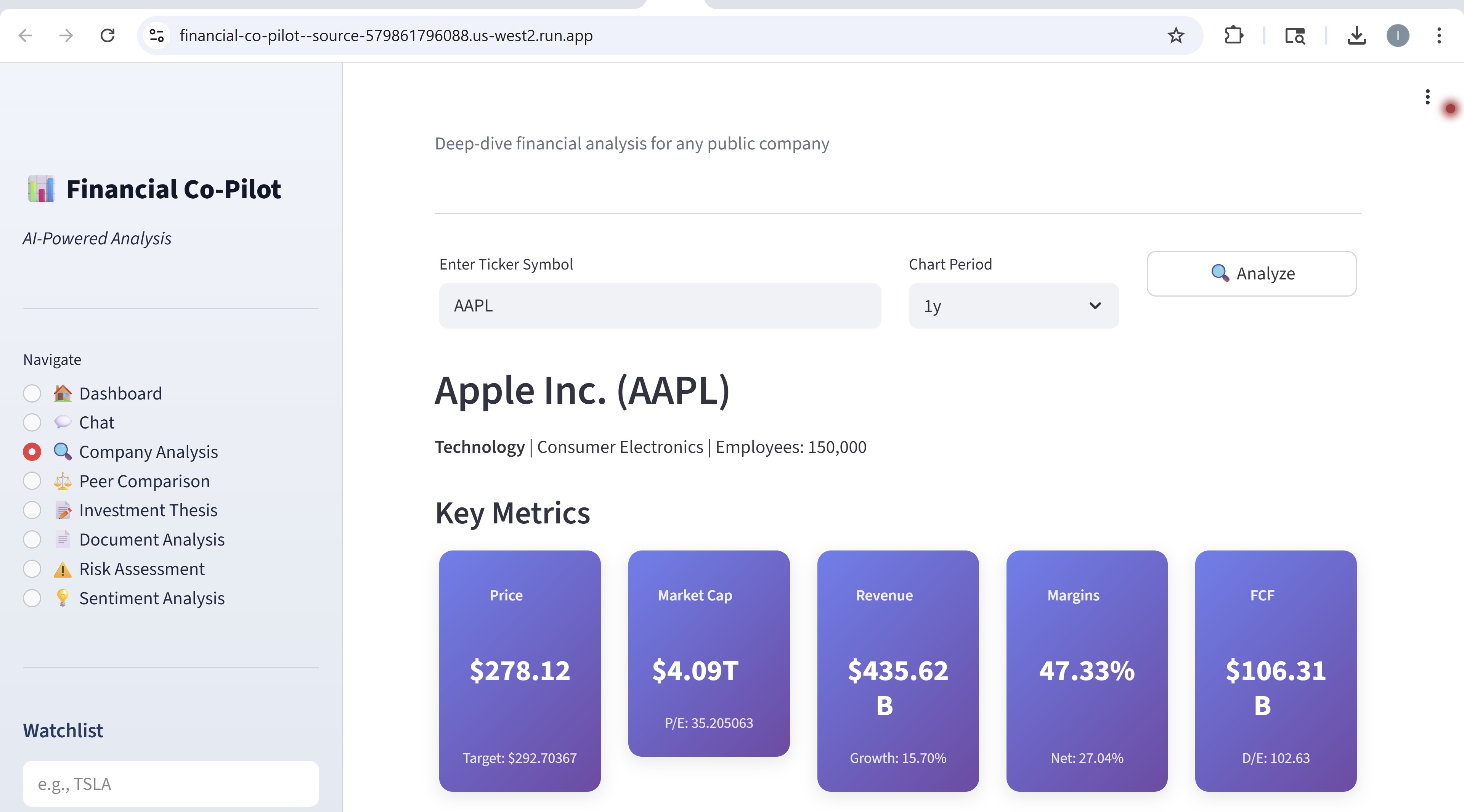The height and width of the screenshot is (812, 1464).
Task: Click the Enter Ticker Symbol field
Action: click(x=659, y=306)
